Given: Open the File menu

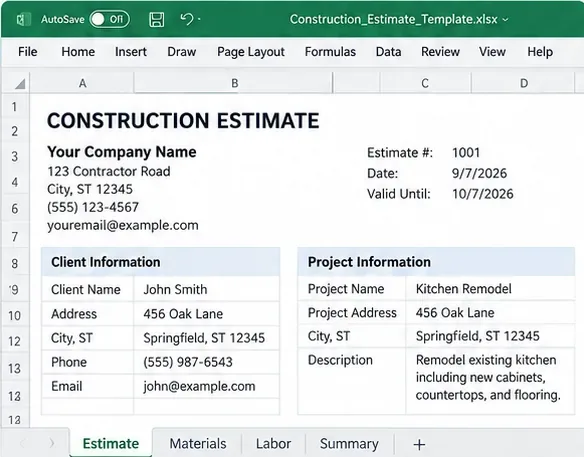Looking at the screenshot, I should pyautogui.click(x=28, y=51).
